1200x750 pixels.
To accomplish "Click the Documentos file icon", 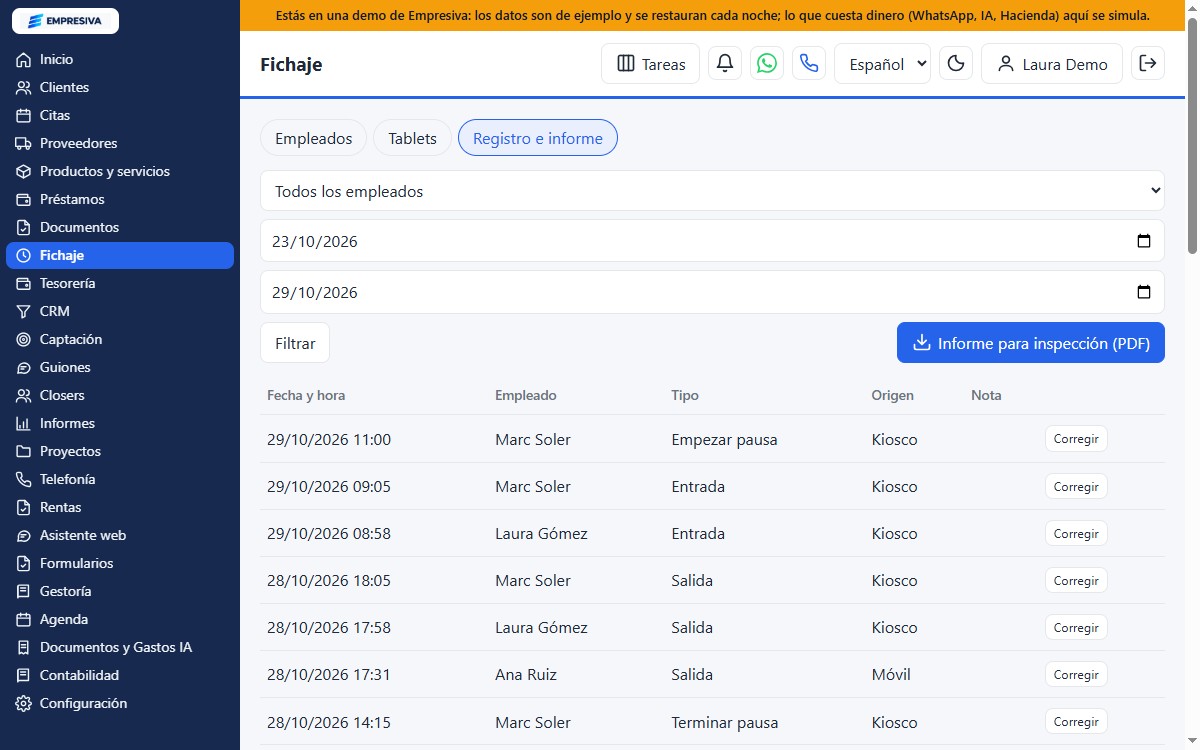I will [24, 228].
